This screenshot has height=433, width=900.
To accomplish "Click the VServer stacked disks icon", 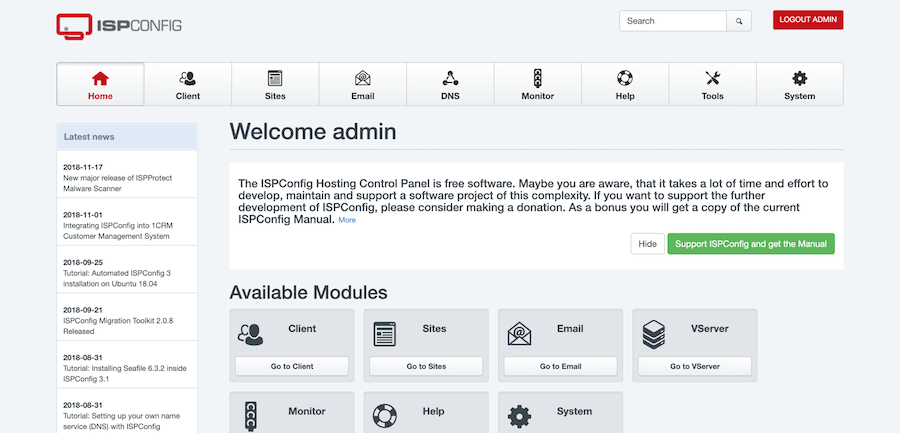I will point(653,334).
